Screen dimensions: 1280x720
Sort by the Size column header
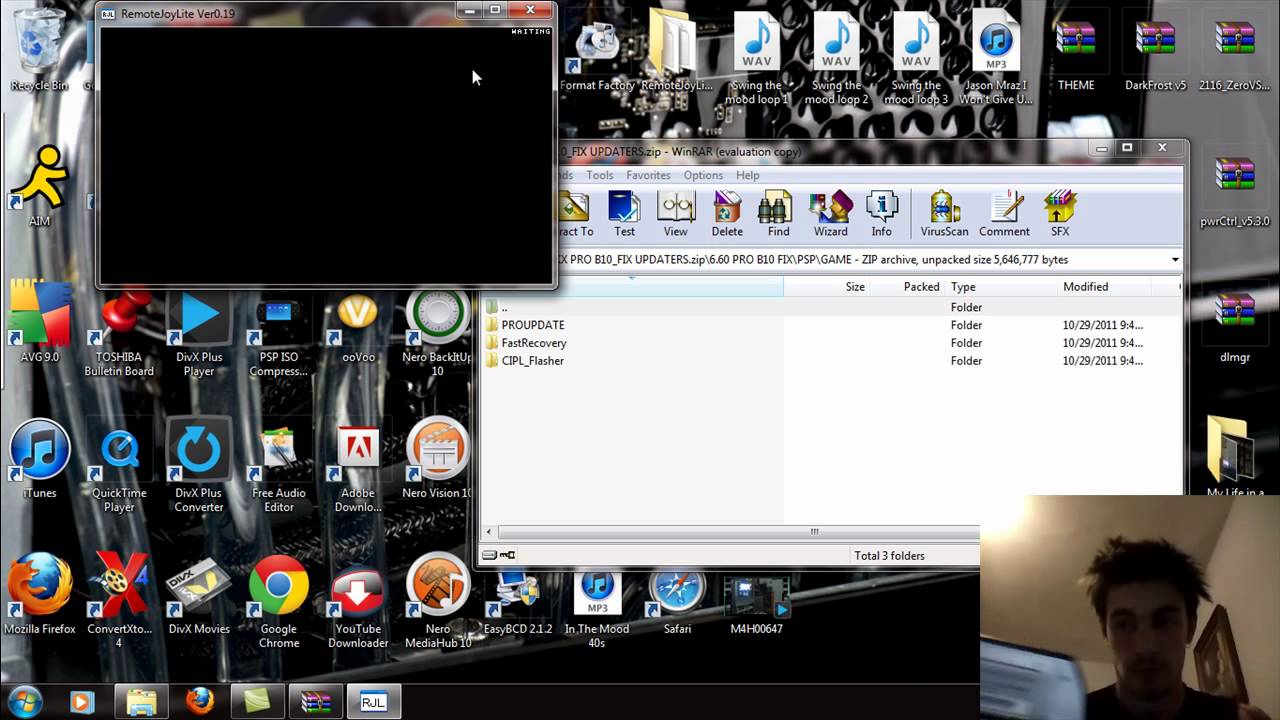827,287
